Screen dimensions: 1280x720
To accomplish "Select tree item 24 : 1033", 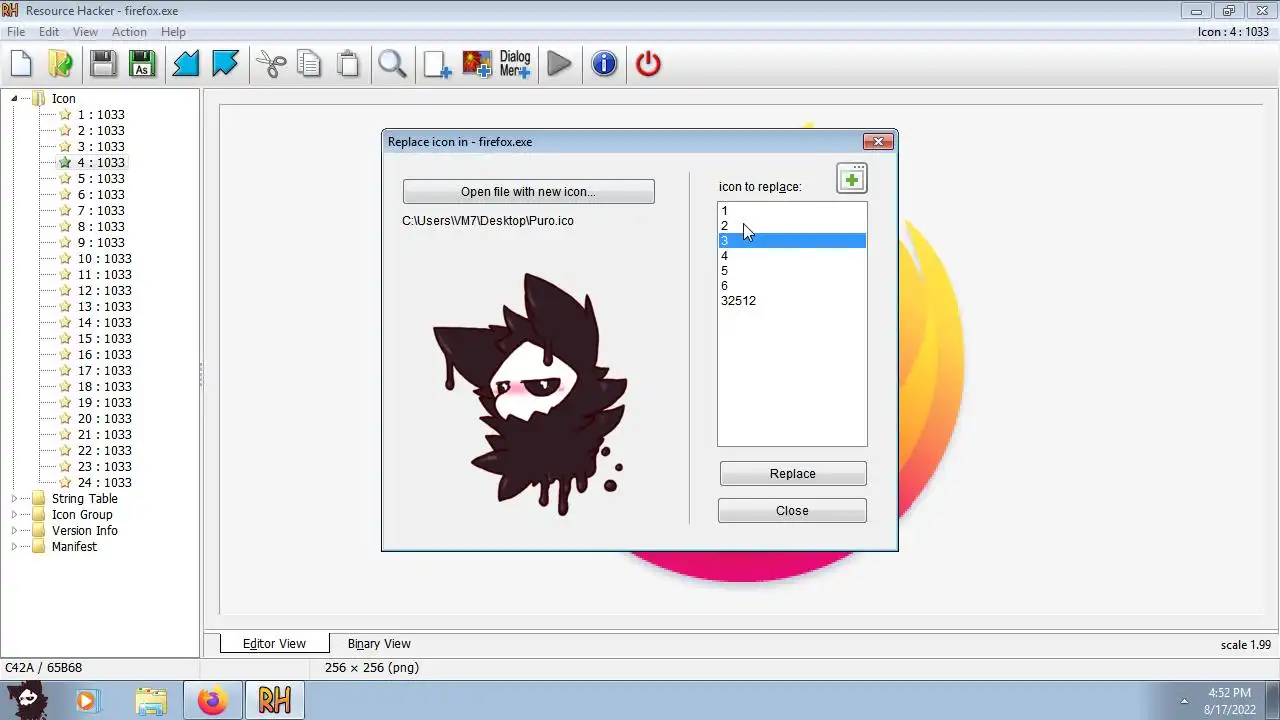I will point(104,482).
